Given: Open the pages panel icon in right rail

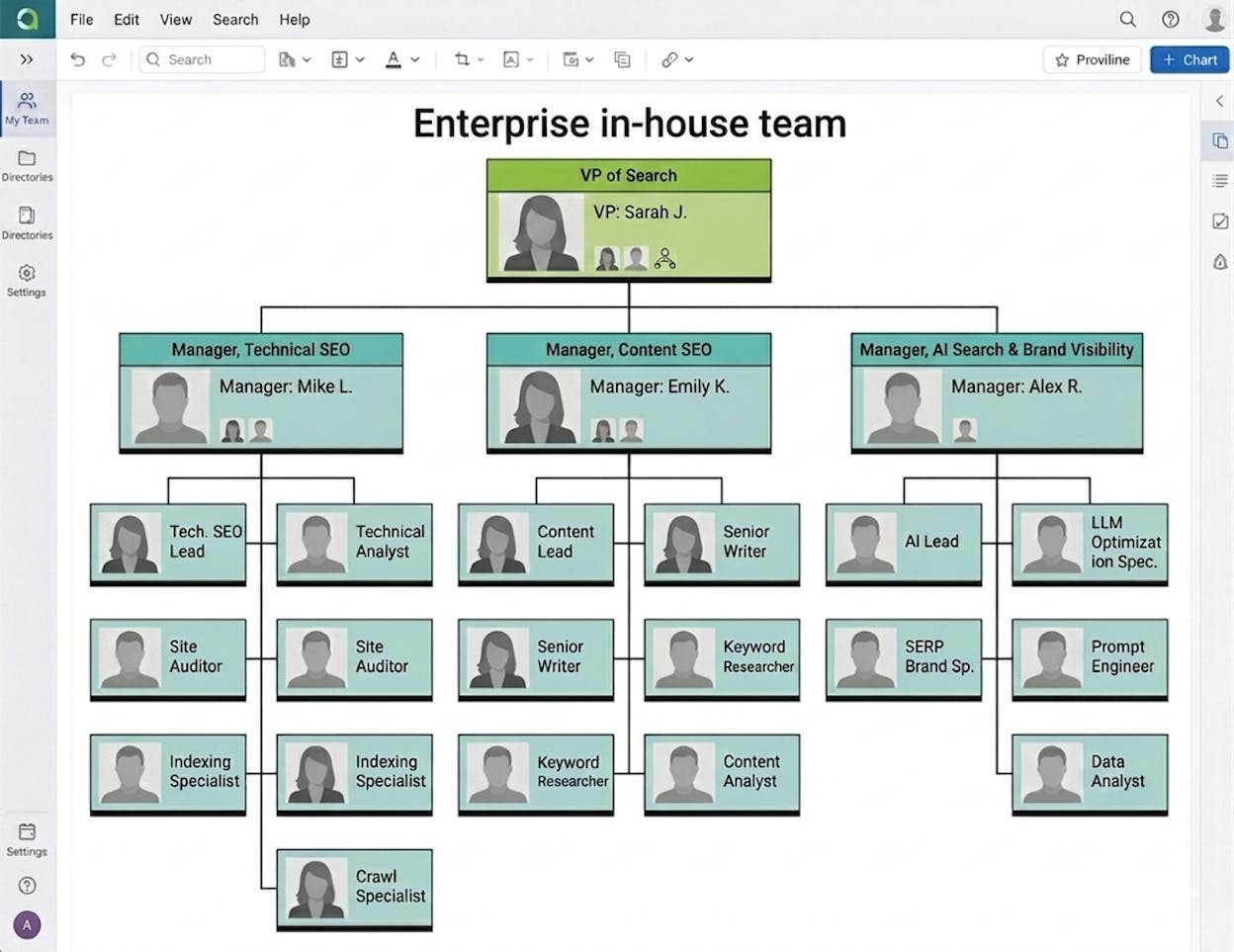Looking at the screenshot, I should point(1220,141).
